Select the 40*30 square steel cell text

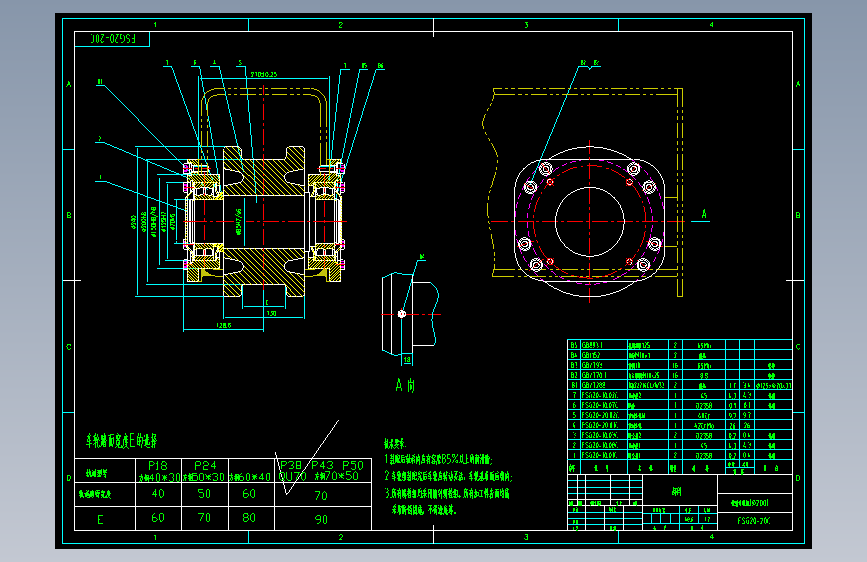tap(159, 477)
